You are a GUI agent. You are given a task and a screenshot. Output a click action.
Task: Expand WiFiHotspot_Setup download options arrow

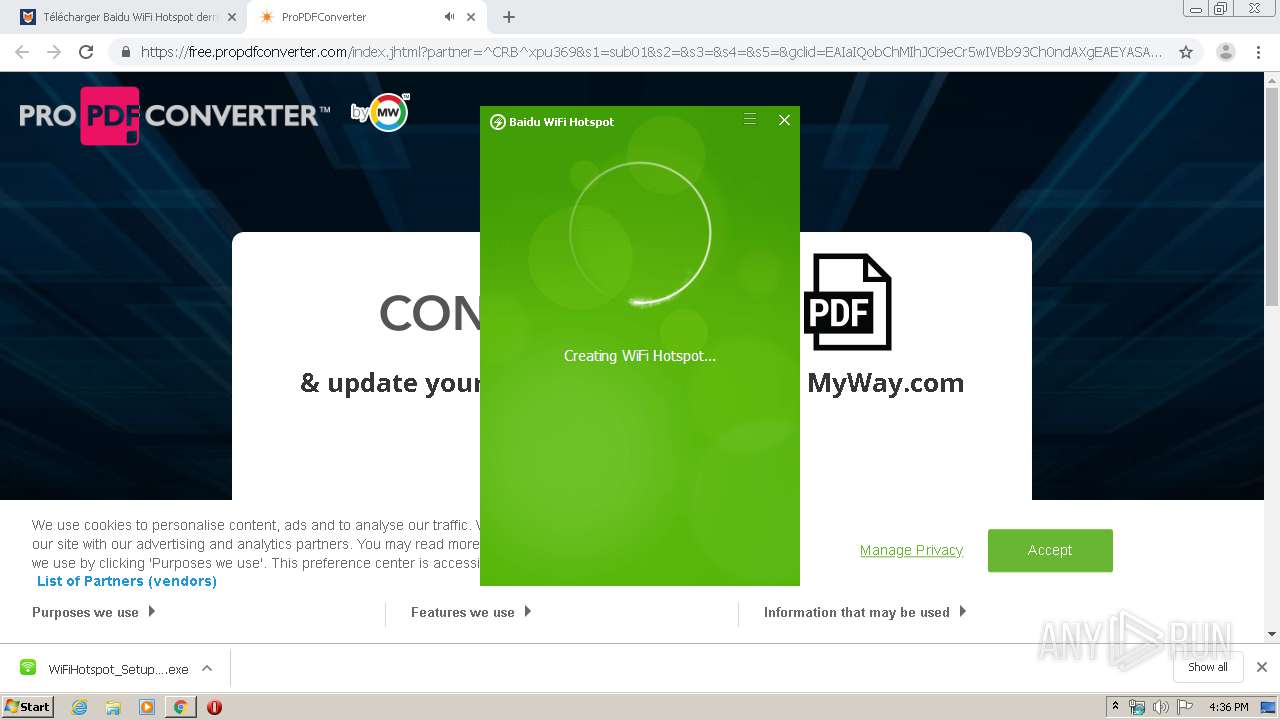point(207,668)
